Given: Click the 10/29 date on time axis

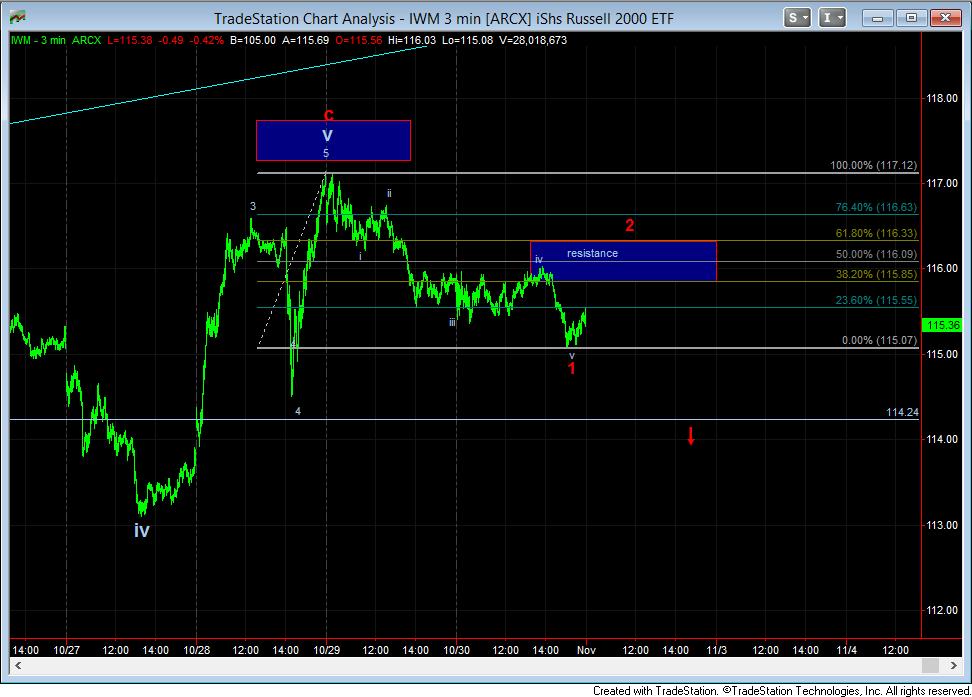Looking at the screenshot, I should tap(327, 650).
